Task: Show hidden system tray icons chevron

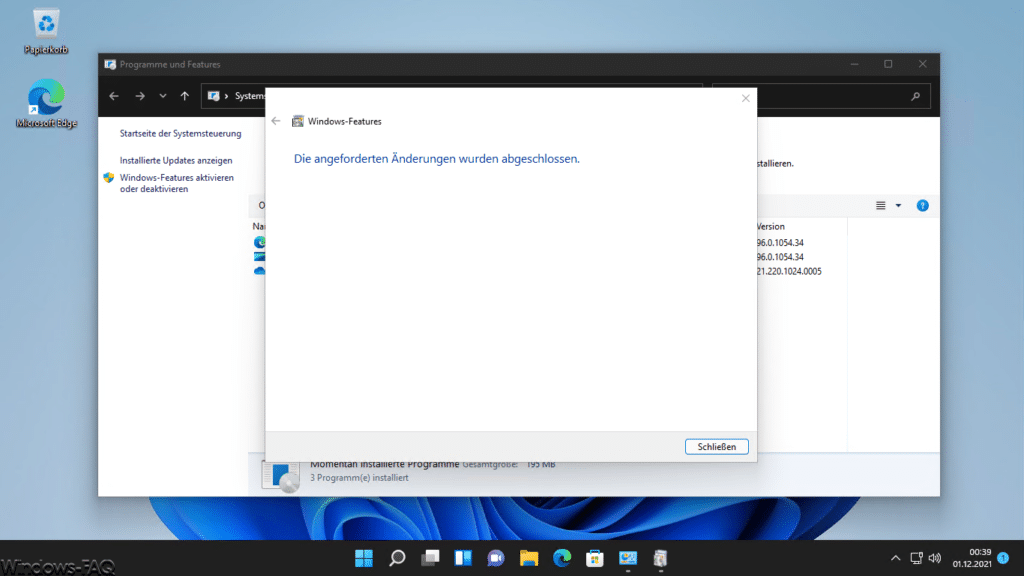Action: pyautogui.click(x=895, y=558)
